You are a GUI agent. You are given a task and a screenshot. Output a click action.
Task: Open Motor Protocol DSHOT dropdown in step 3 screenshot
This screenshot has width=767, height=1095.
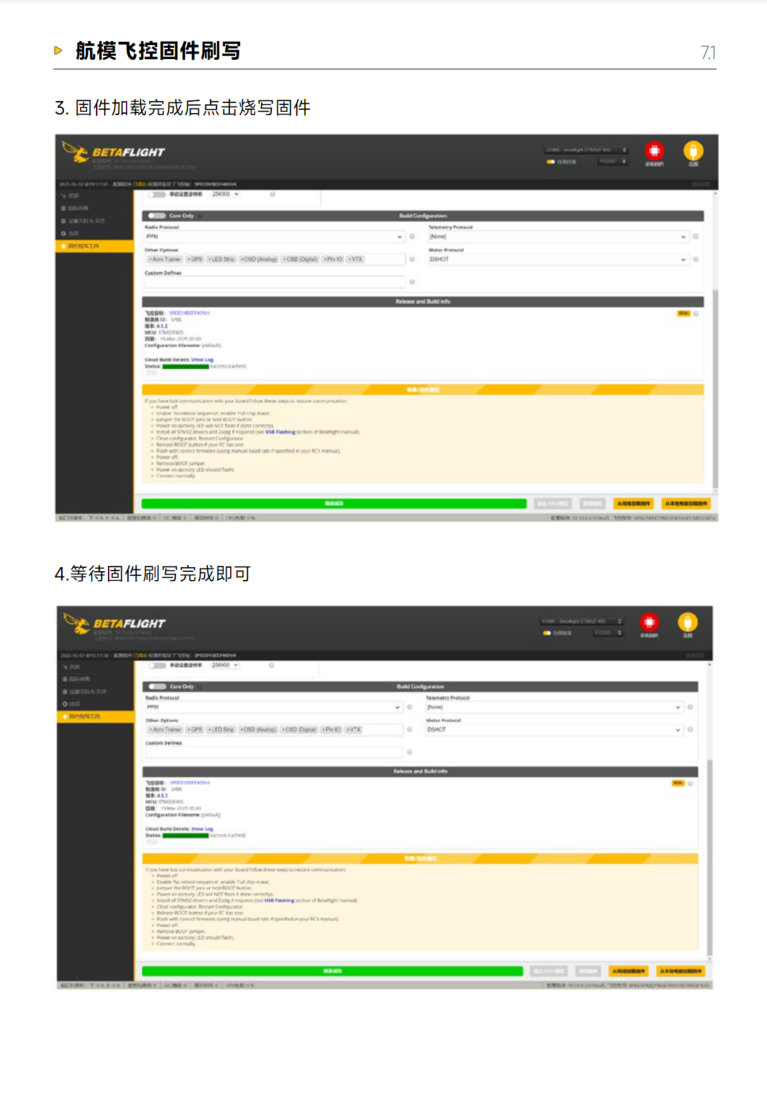(558, 259)
